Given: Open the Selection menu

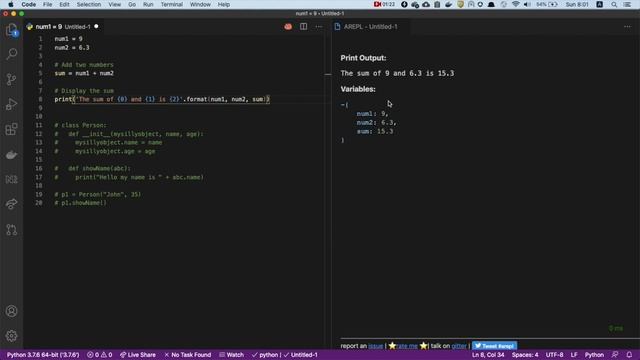Looking at the screenshot, I should tap(89, 4).
